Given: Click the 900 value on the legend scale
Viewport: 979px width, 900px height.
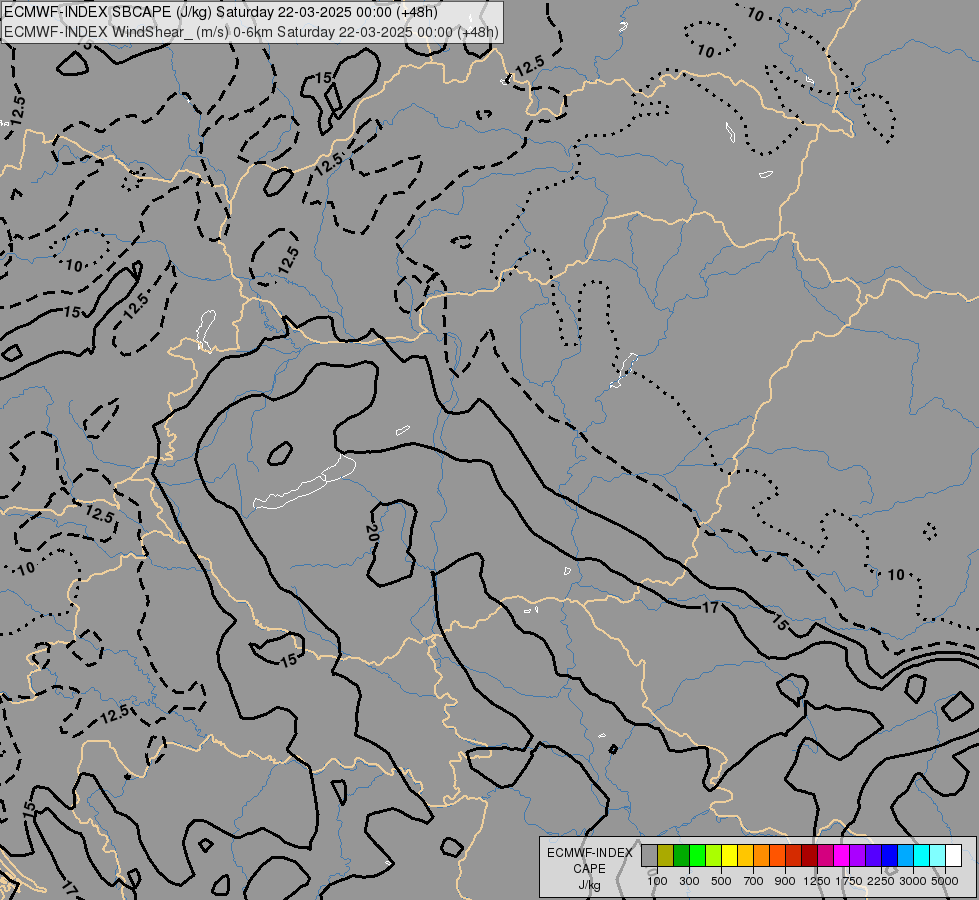Looking at the screenshot, I should (x=785, y=881).
